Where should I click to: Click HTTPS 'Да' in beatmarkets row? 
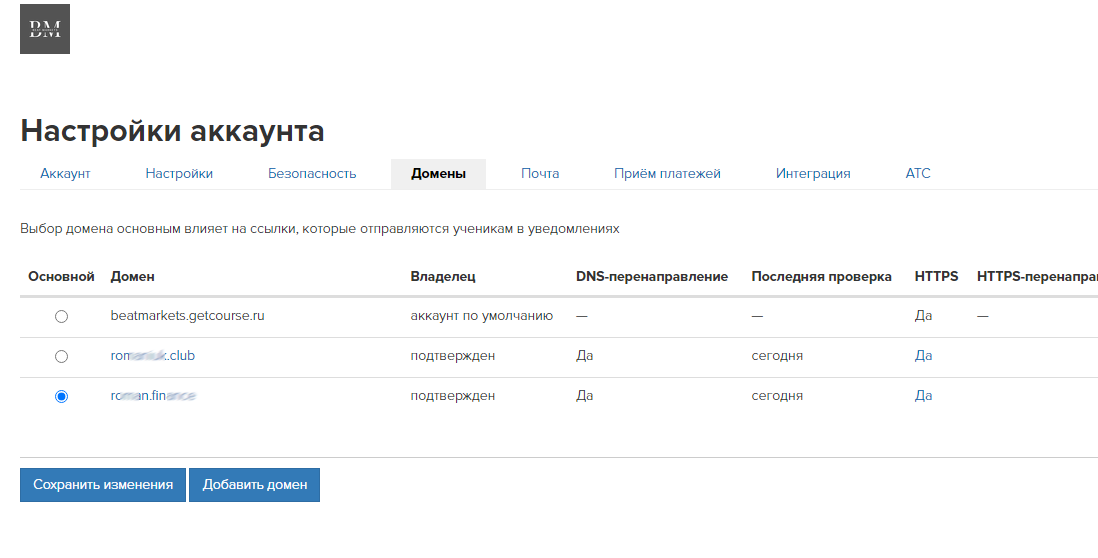[x=923, y=316]
